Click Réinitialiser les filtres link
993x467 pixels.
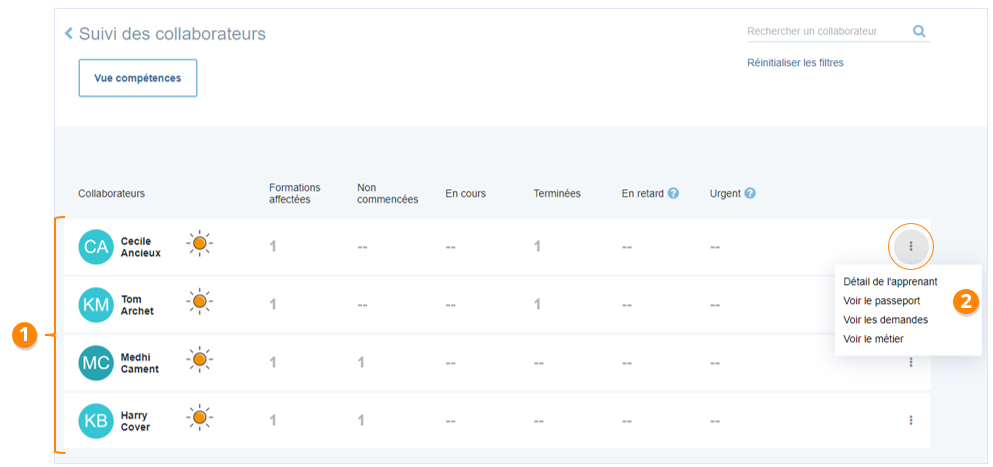click(795, 62)
